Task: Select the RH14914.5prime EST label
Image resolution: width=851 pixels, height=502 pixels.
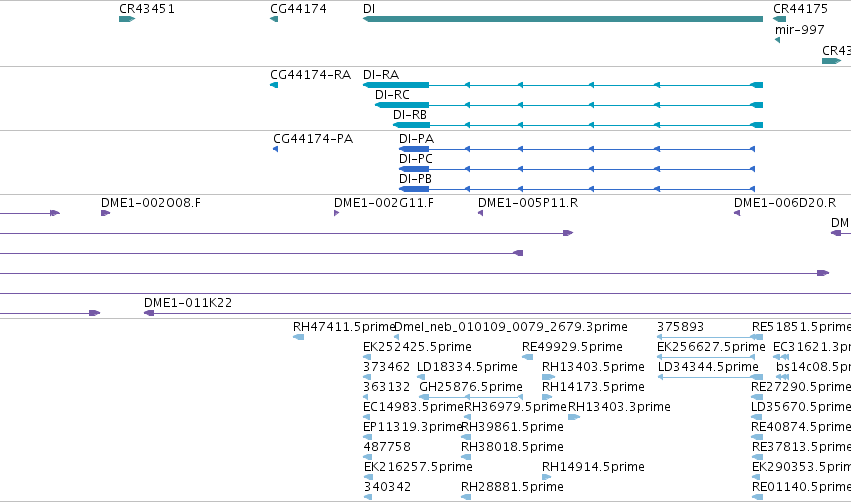Action: 593,466
